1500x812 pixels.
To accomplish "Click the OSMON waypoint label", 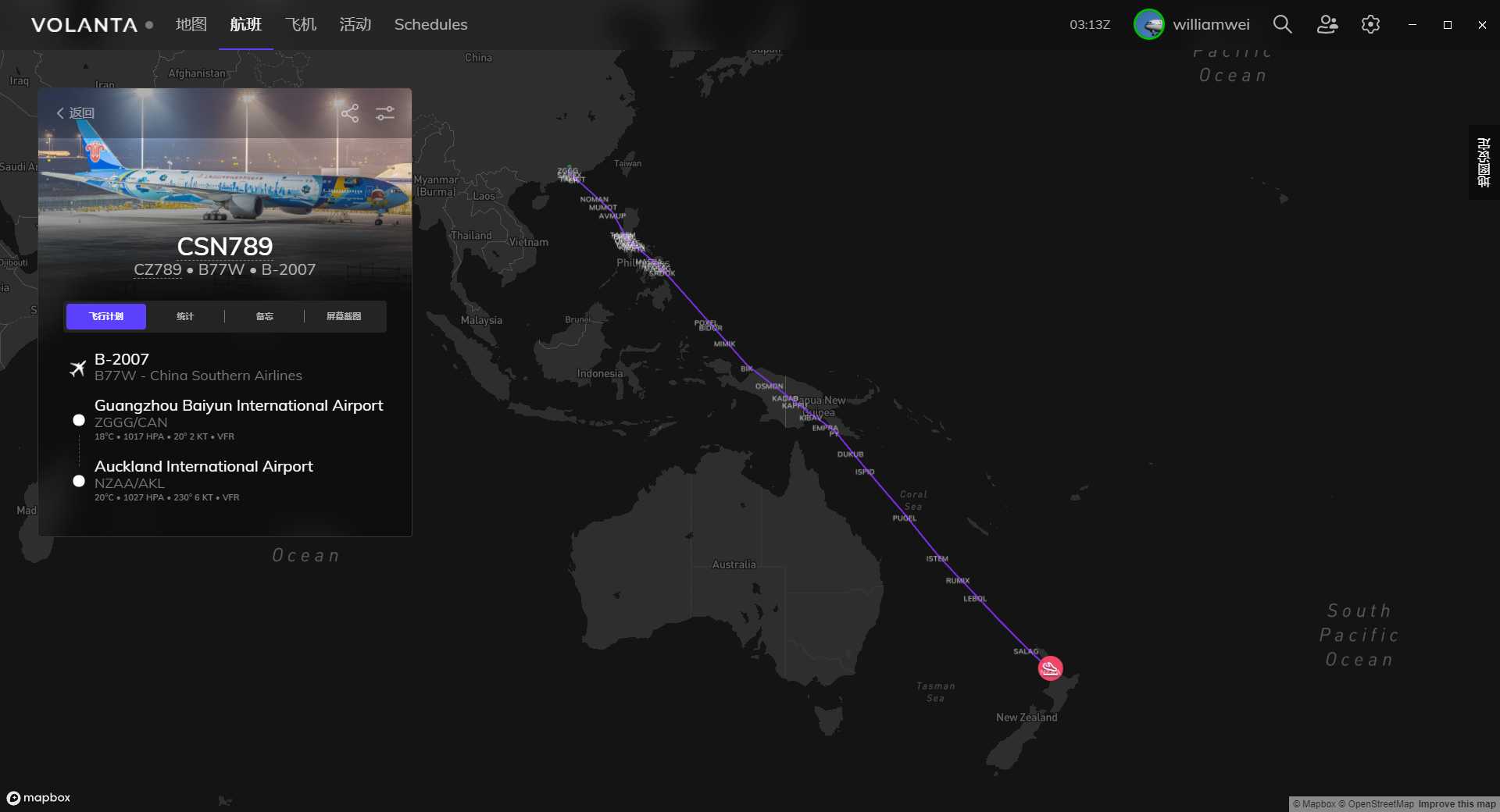I will coord(769,386).
